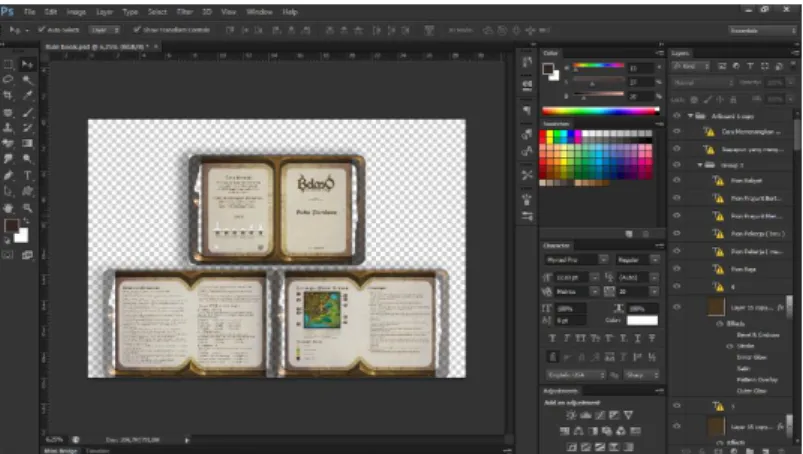Click the Layers panel tab

pyautogui.click(x=681, y=53)
